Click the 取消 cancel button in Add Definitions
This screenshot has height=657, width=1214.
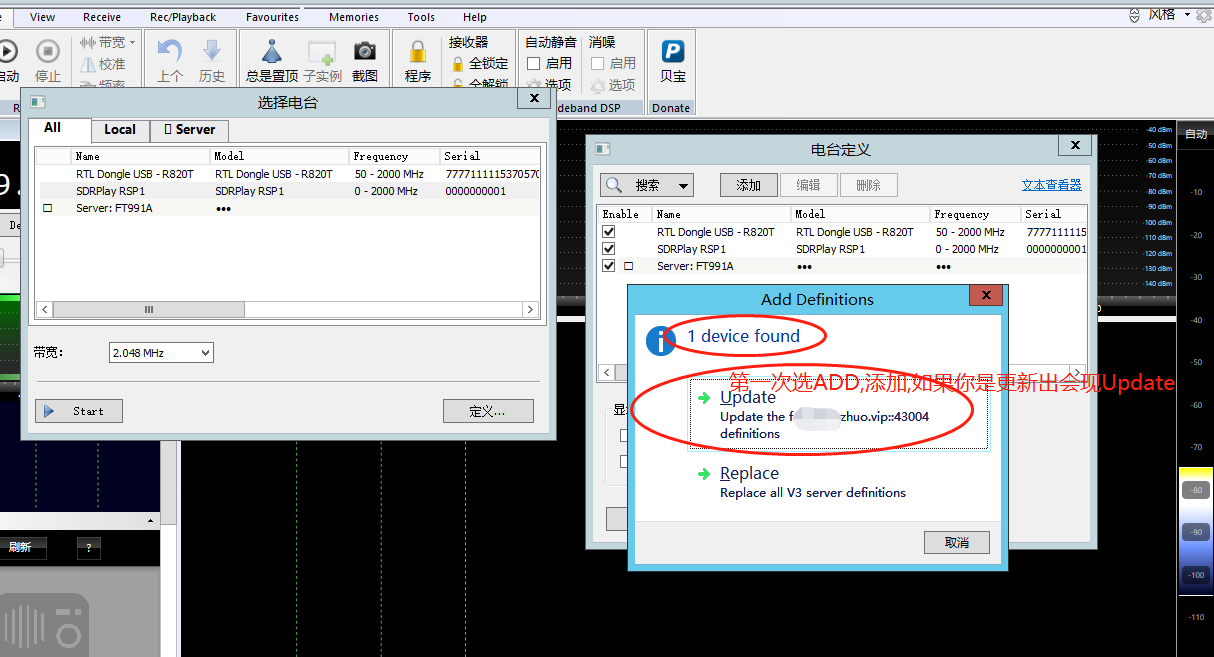coord(957,542)
